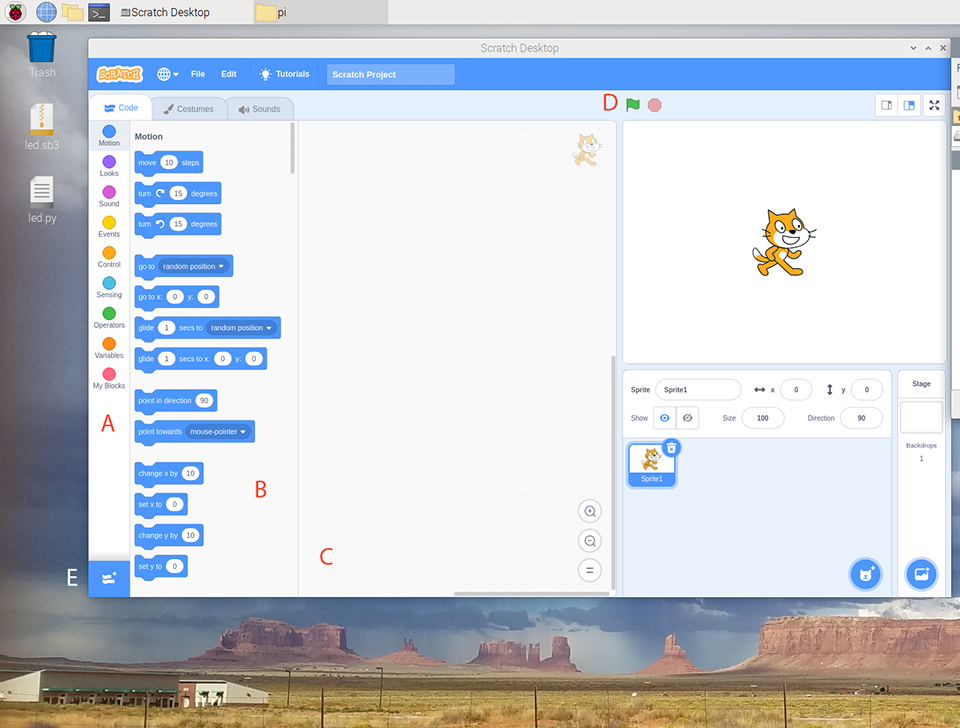Switch to the Code tab
Image resolution: width=960 pixels, height=728 pixels.
click(121, 108)
